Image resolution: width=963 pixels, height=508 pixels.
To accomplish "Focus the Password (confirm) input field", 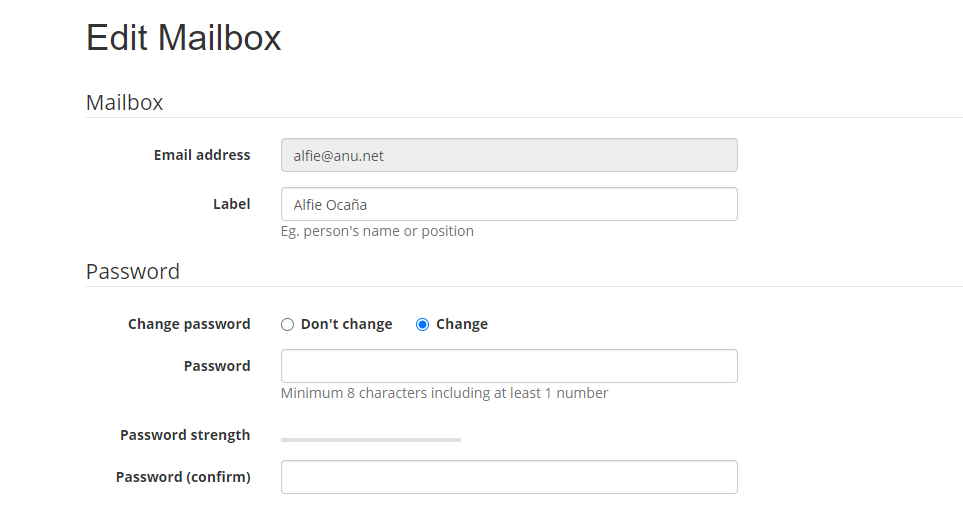I will (x=509, y=477).
